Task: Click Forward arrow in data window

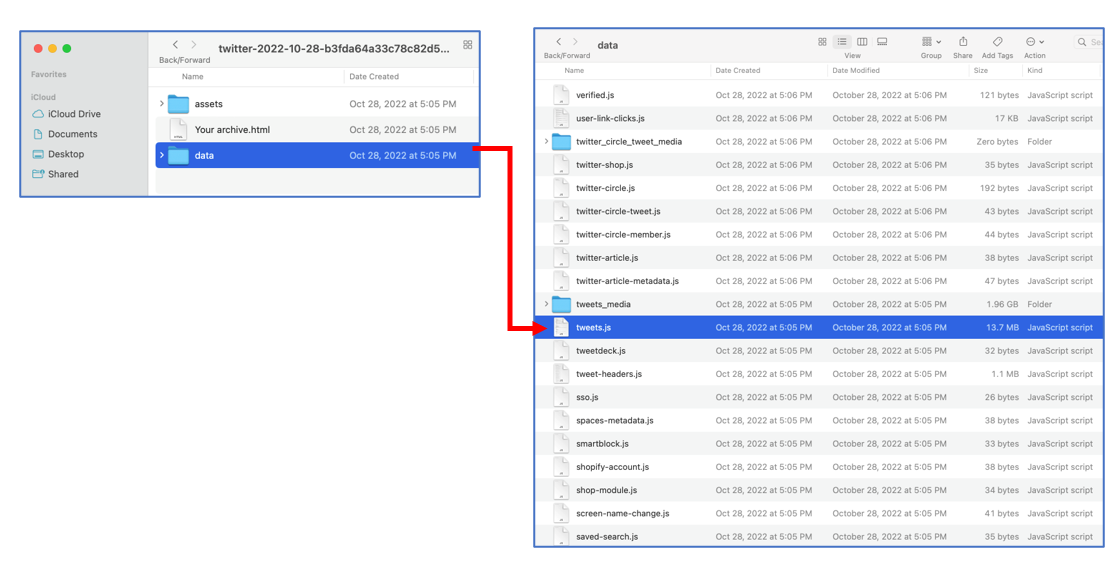Action: [x=575, y=42]
